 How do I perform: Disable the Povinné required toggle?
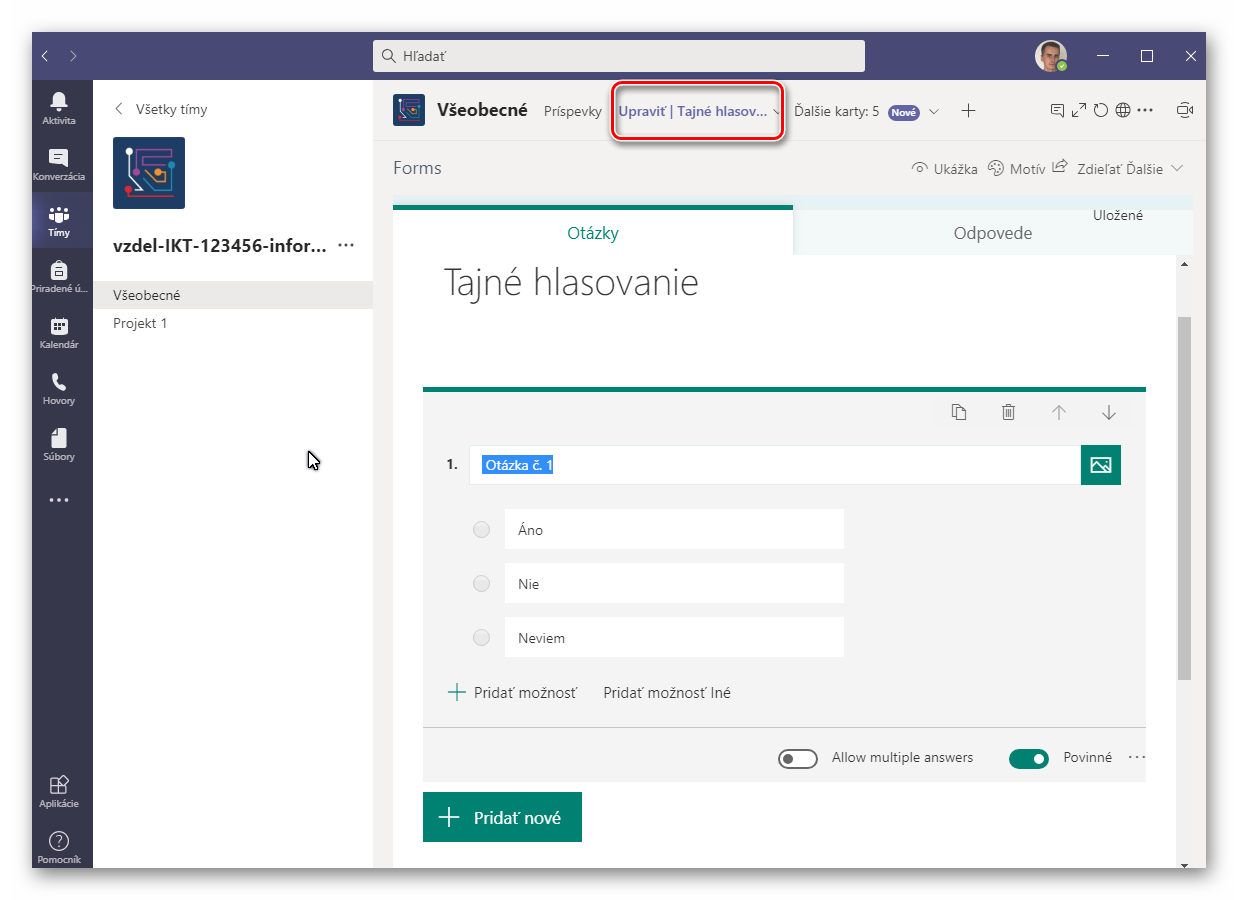tap(1028, 759)
